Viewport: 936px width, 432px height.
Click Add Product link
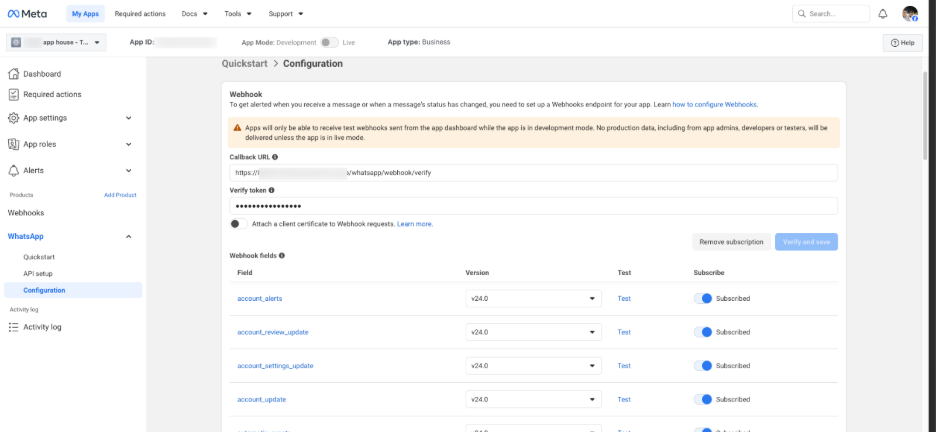[x=120, y=195]
